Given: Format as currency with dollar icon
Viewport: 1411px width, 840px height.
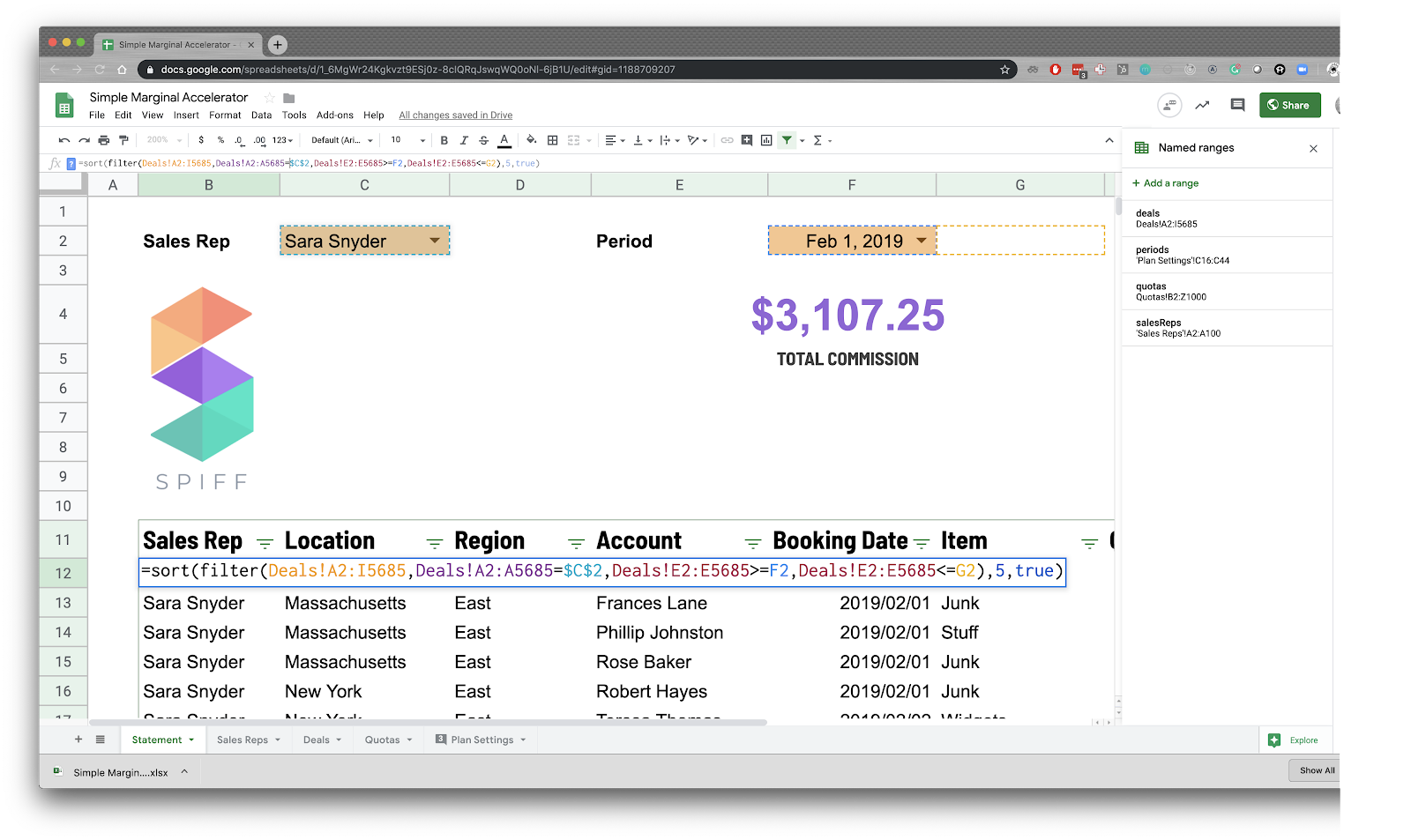Looking at the screenshot, I should tap(201, 140).
